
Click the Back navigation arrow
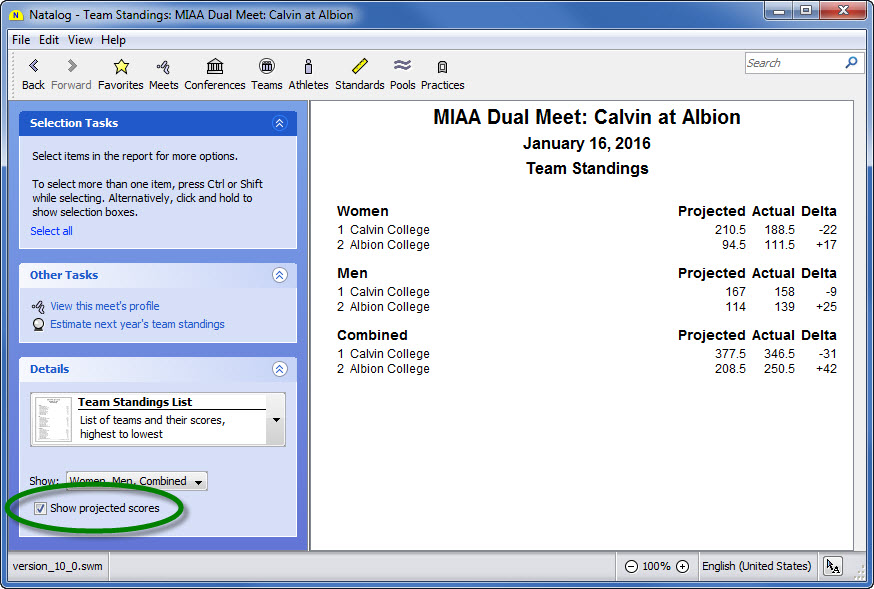coord(33,67)
